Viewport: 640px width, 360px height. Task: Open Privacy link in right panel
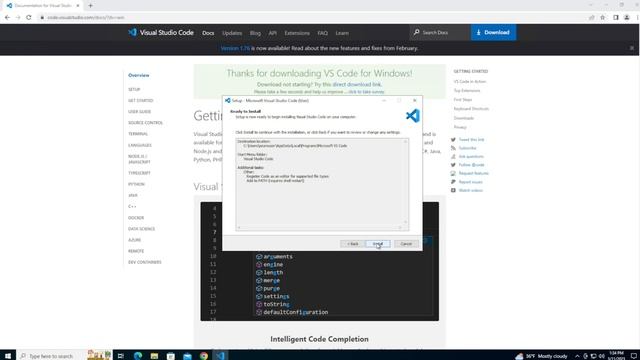[x=460, y=127]
